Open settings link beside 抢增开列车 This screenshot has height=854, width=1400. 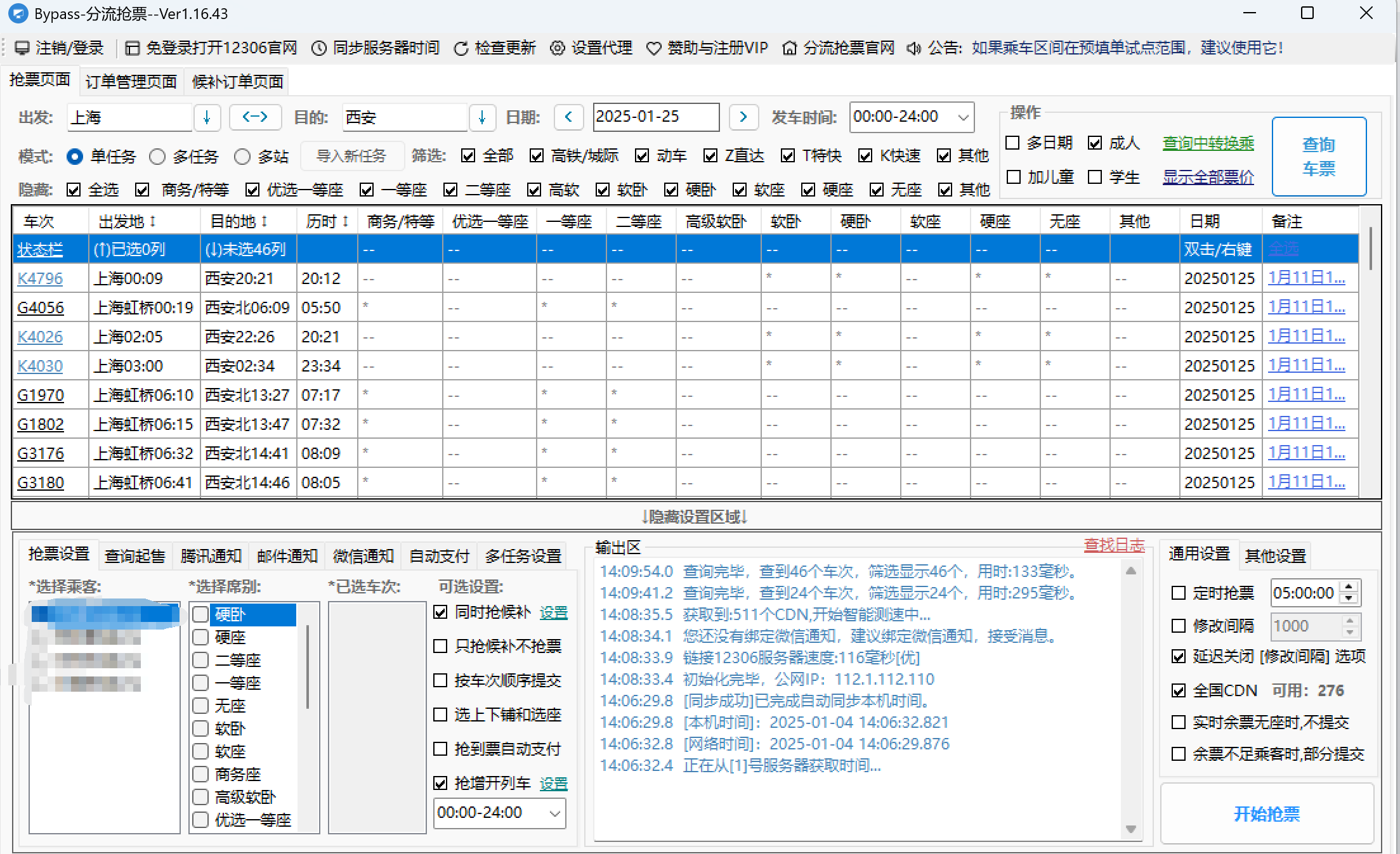coord(554,784)
